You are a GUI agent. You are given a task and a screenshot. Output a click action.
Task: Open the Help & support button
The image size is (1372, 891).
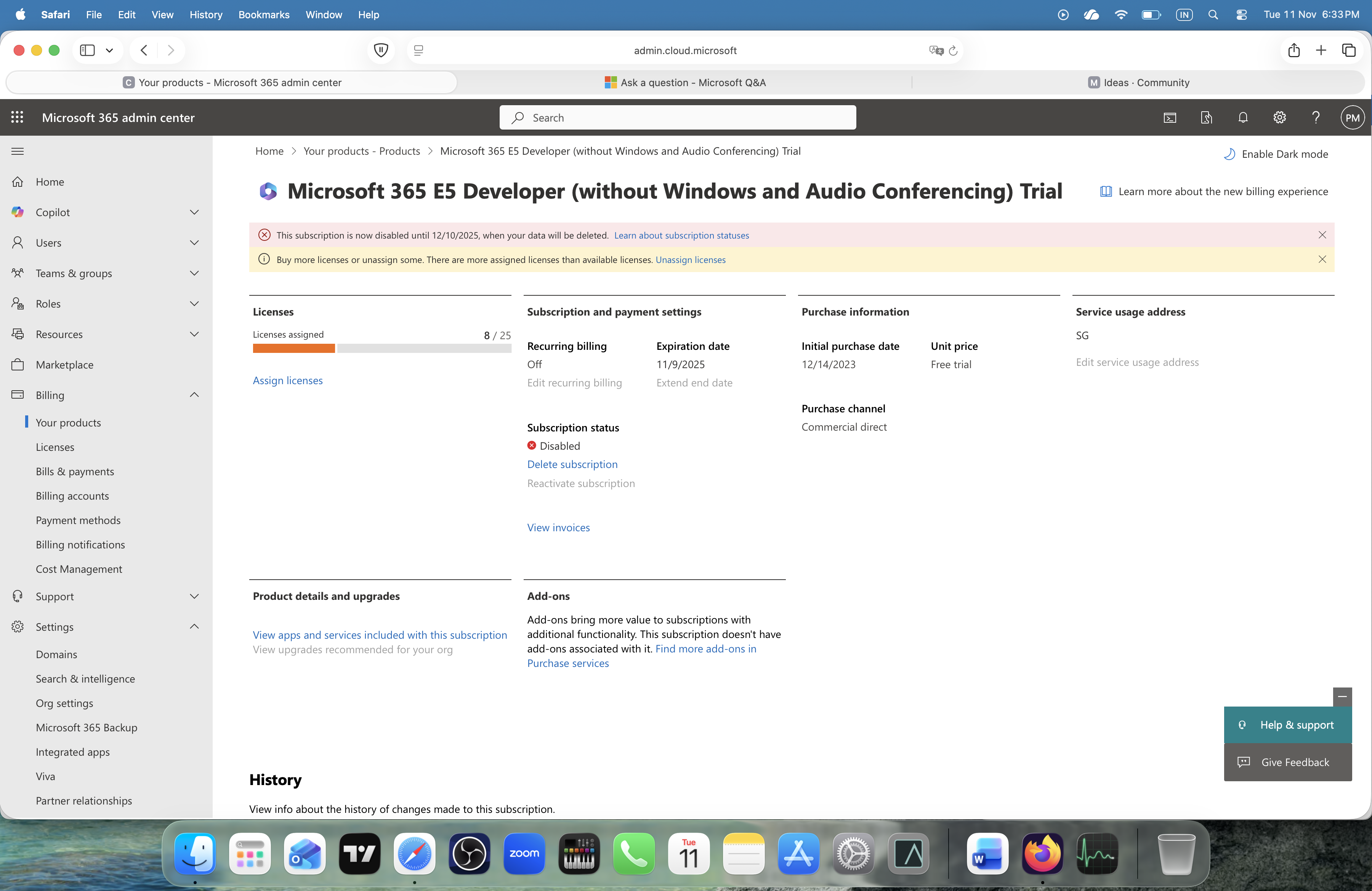pyautogui.click(x=1287, y=725)
